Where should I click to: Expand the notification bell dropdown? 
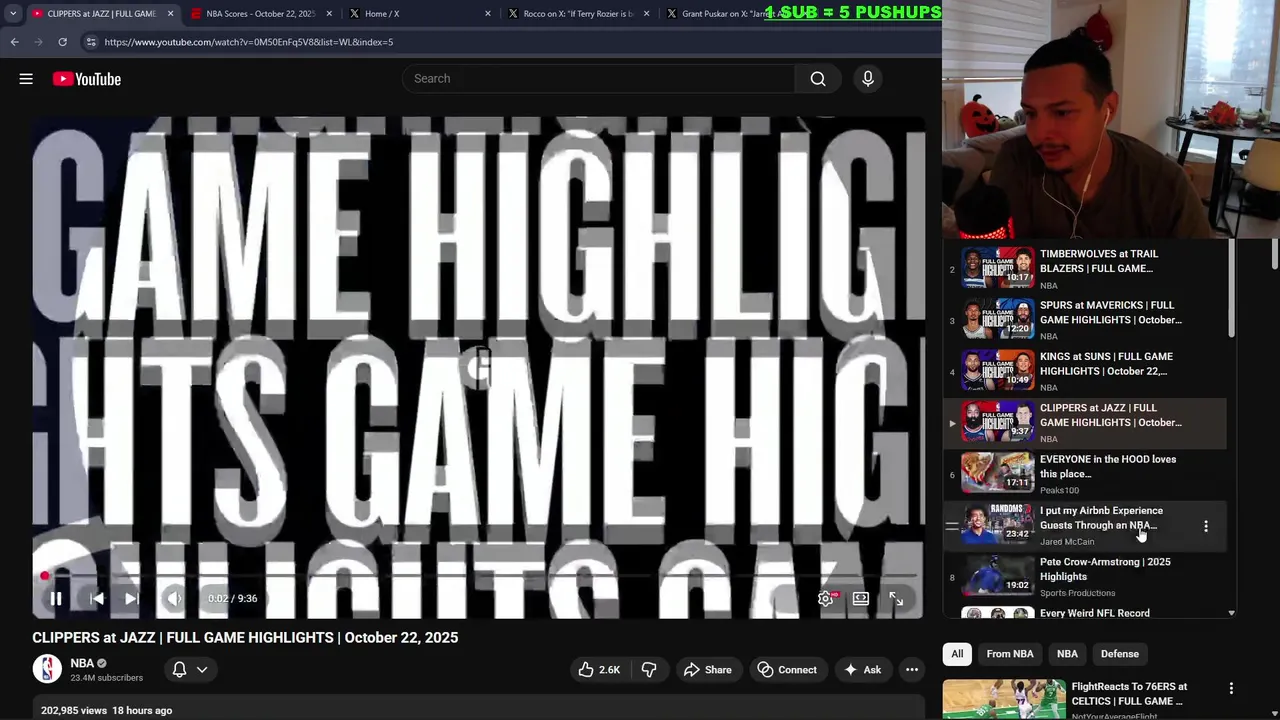190,670
